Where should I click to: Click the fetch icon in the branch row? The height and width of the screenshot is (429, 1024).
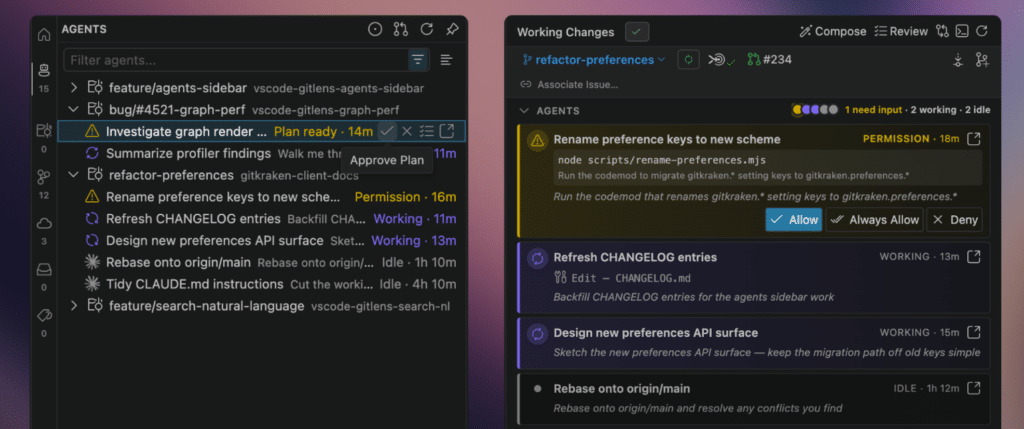(958, 60)
